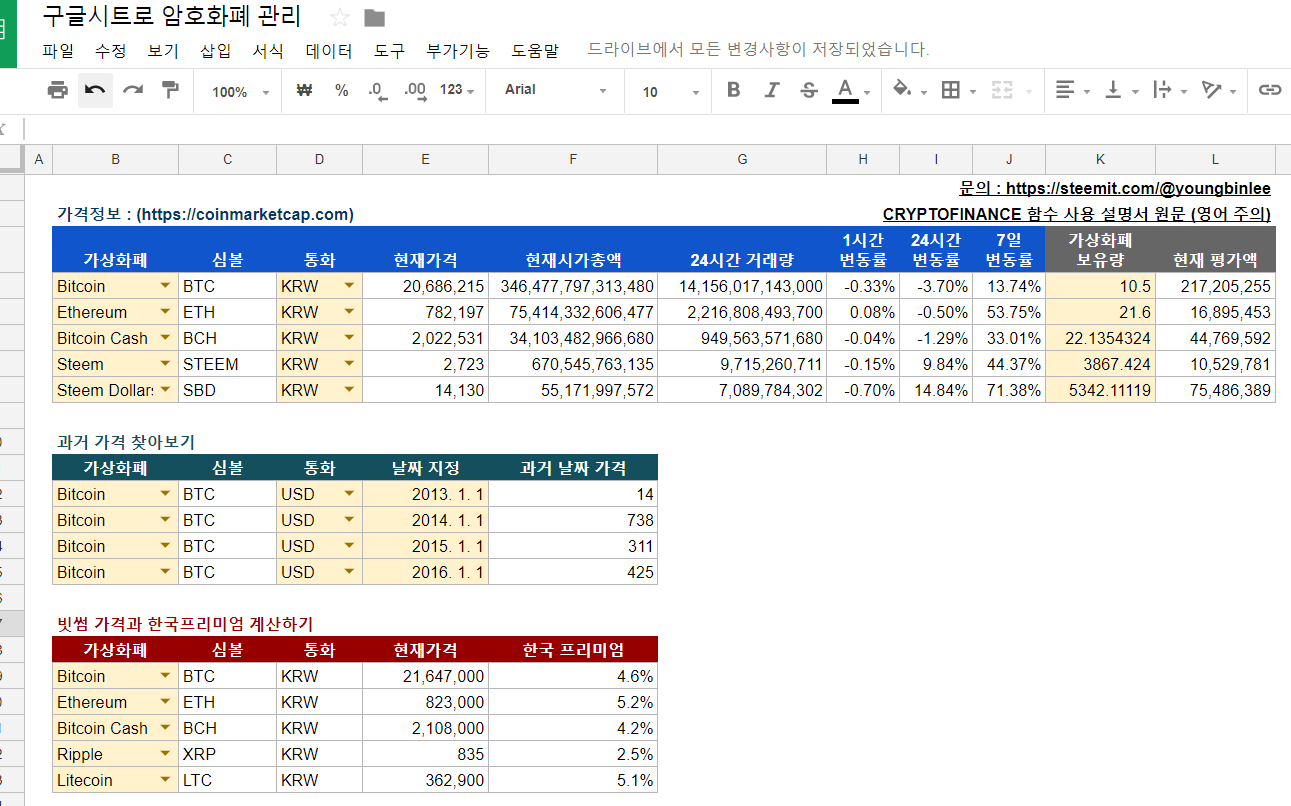
Task: Select the cell showing 75,486,389
Action: click(1216, 390)
